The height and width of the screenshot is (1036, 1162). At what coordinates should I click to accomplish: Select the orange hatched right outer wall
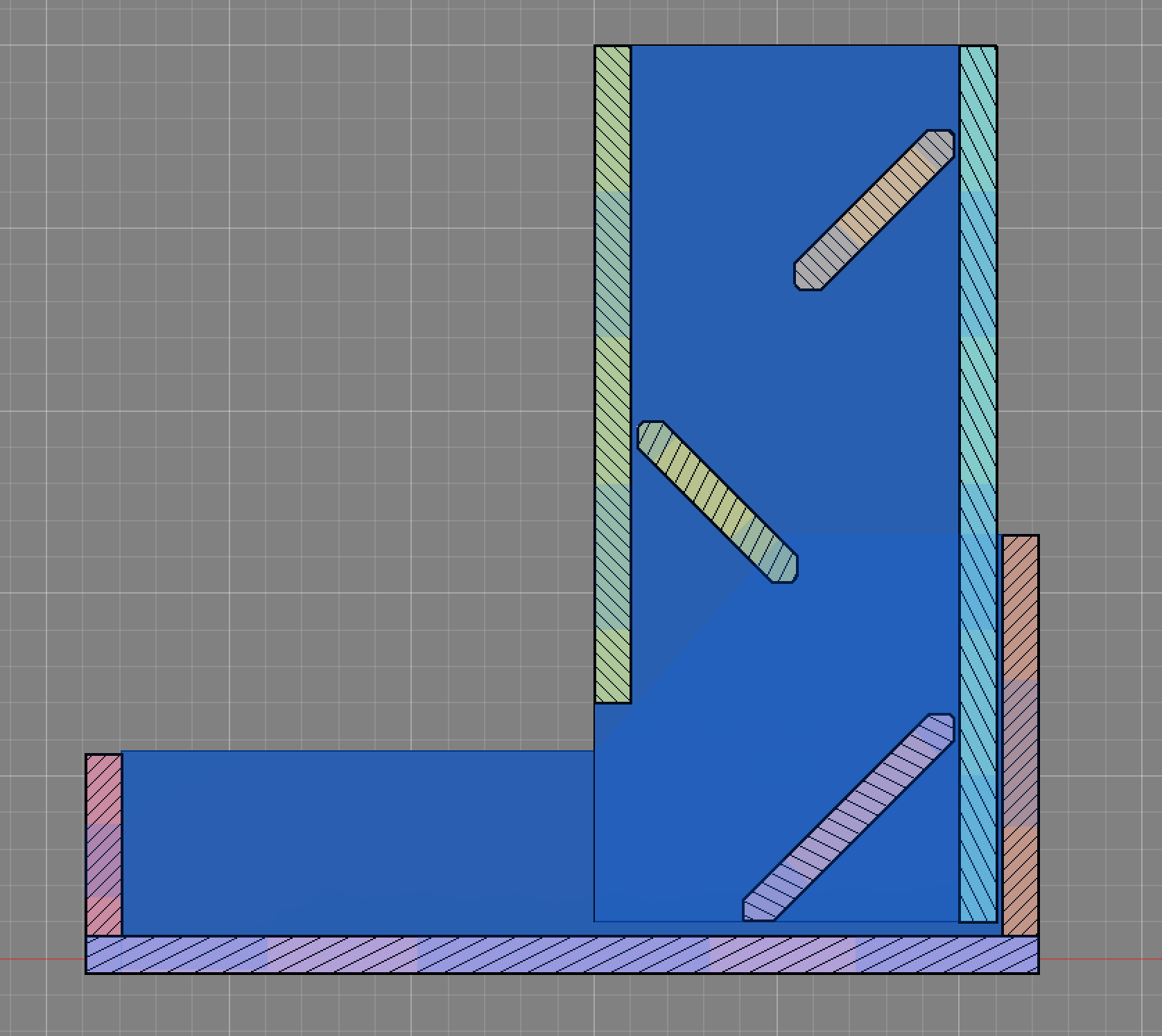coord(1021,728)
